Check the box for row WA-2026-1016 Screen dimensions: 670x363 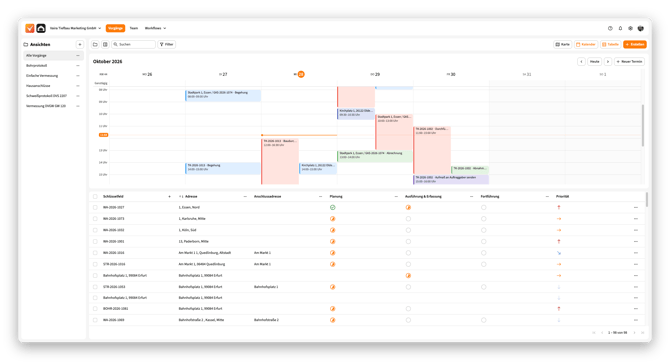pyautogui.click(x=95, y=253)
